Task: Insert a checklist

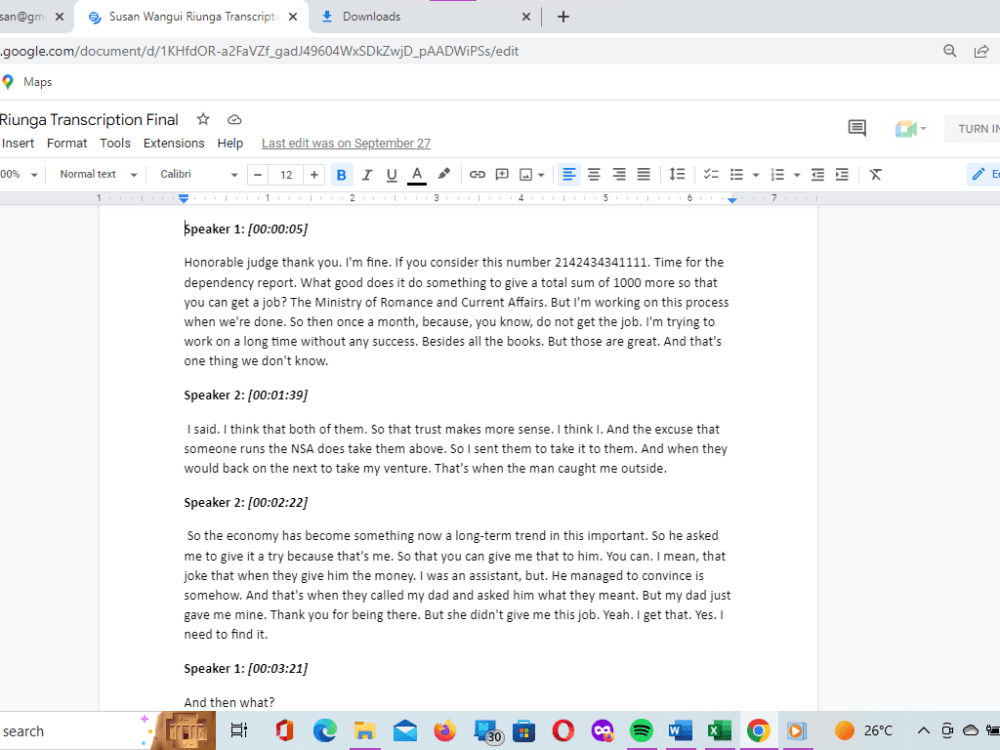Action: (710, 174)
